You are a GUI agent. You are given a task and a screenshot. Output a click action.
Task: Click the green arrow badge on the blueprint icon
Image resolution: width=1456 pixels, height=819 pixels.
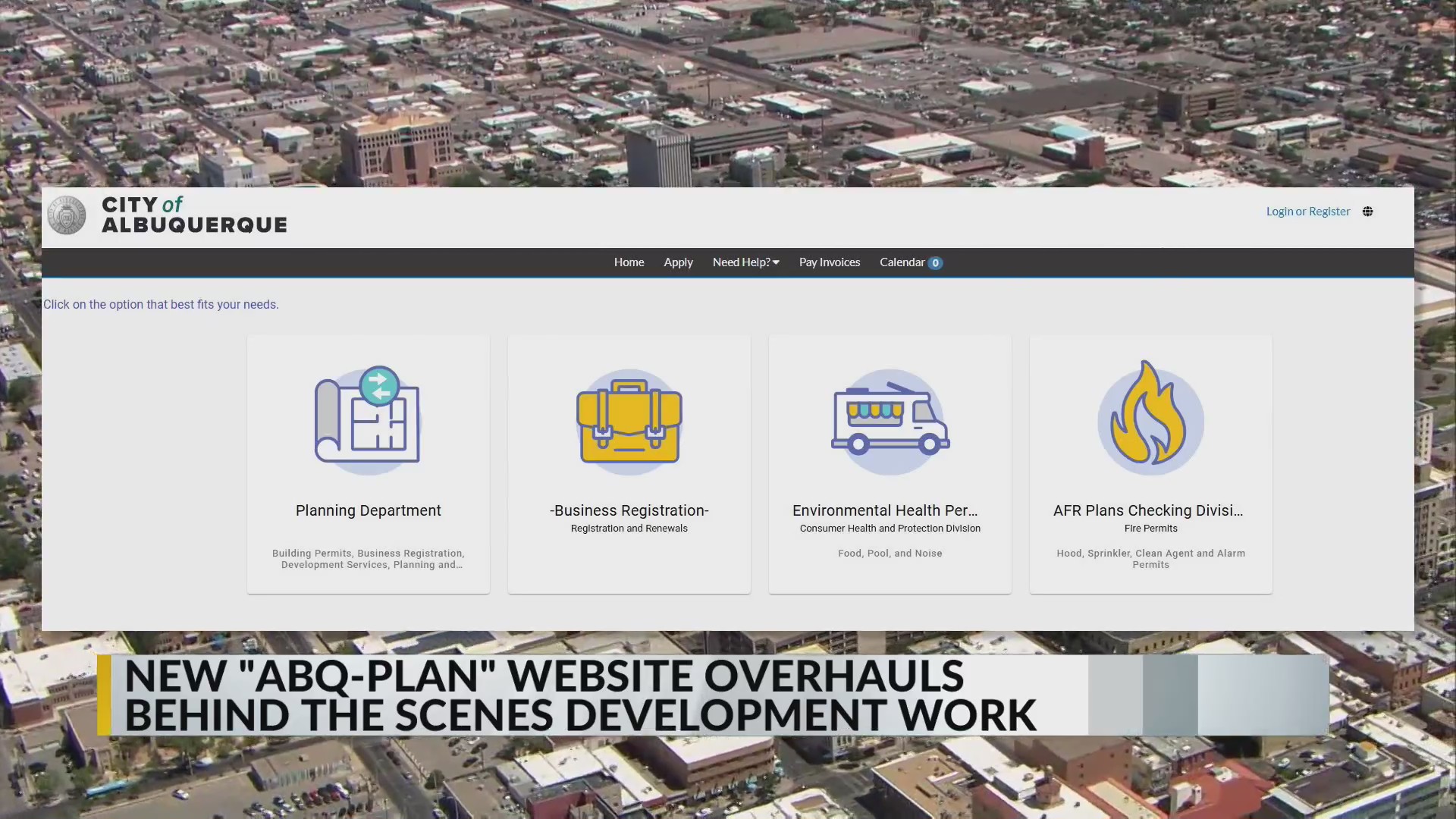coord(379,387)
